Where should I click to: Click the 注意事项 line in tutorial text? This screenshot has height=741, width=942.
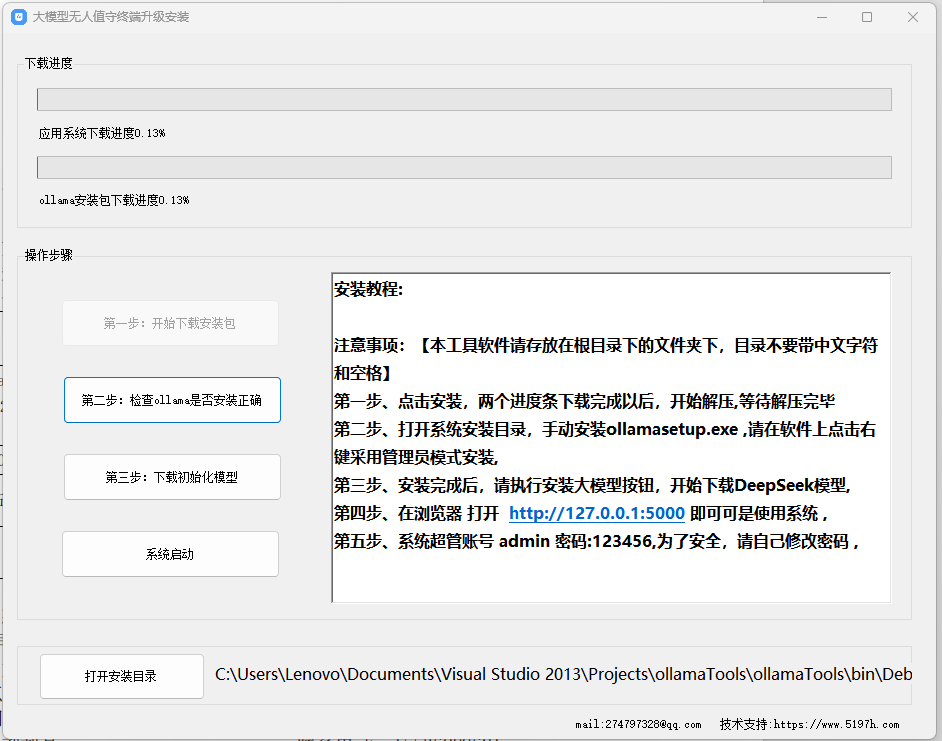coord(606,359)
